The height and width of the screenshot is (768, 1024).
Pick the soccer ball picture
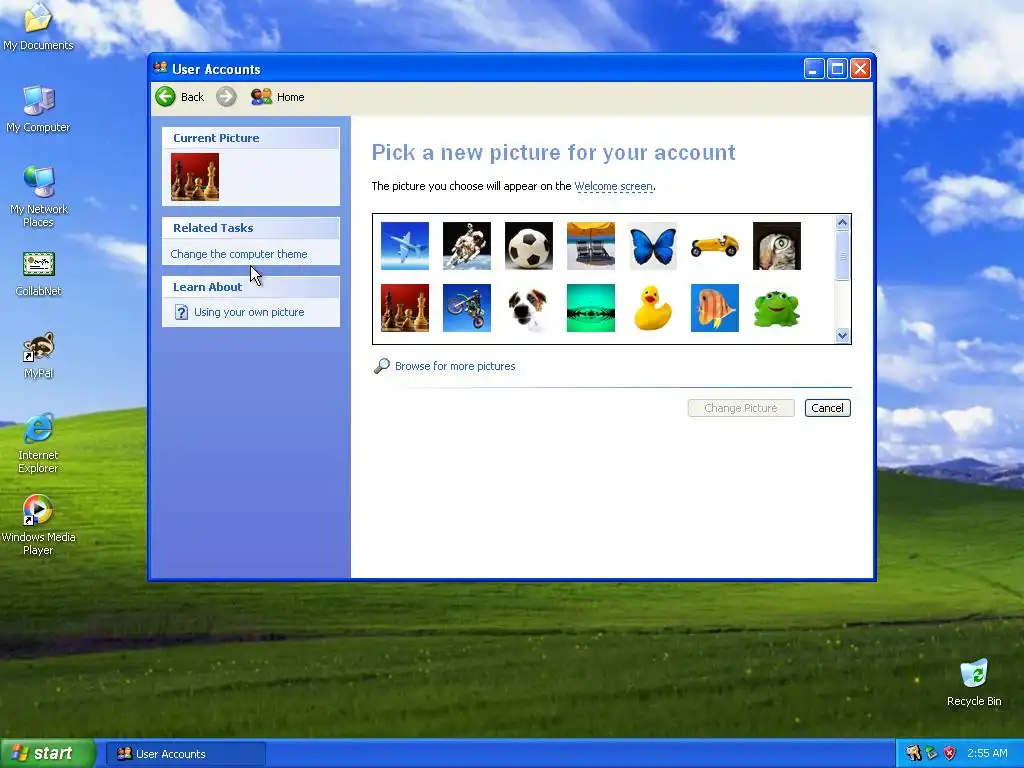coord(529,246)
